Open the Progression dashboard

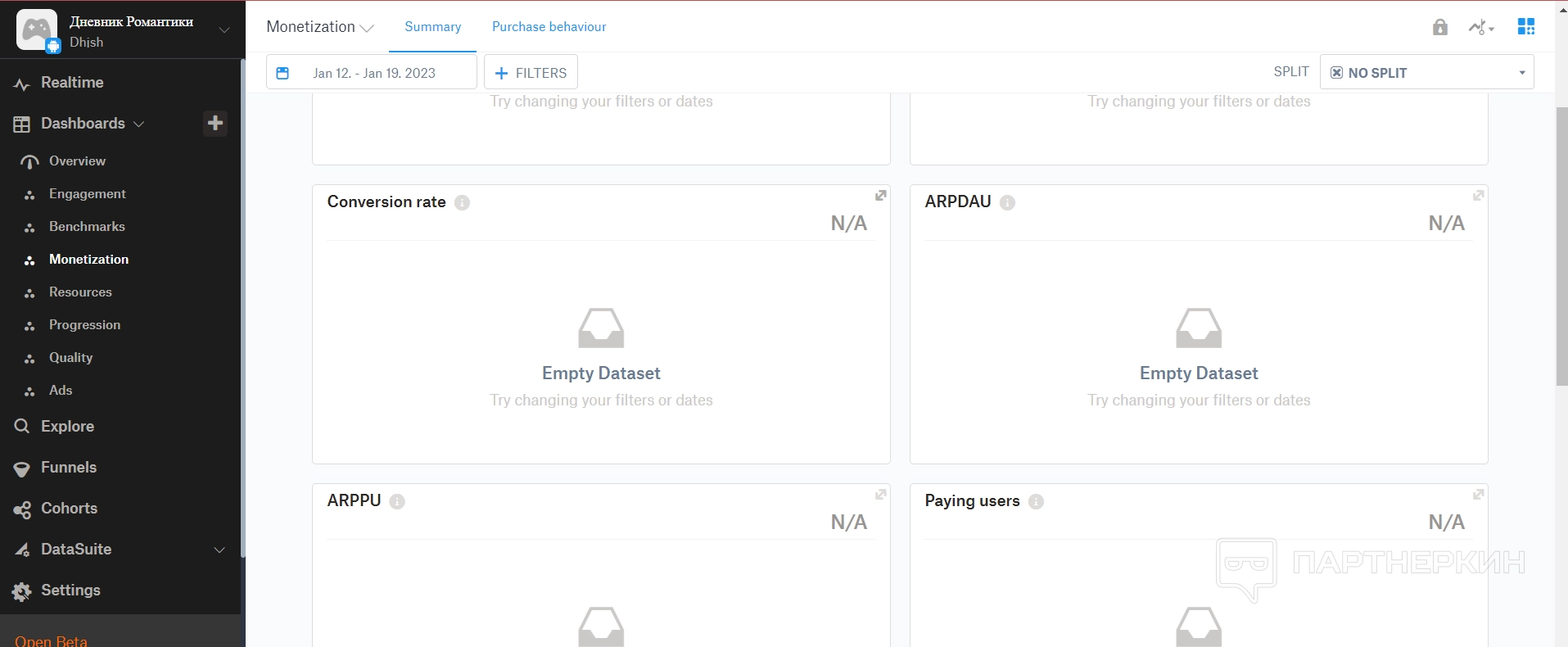coord(84,325)
